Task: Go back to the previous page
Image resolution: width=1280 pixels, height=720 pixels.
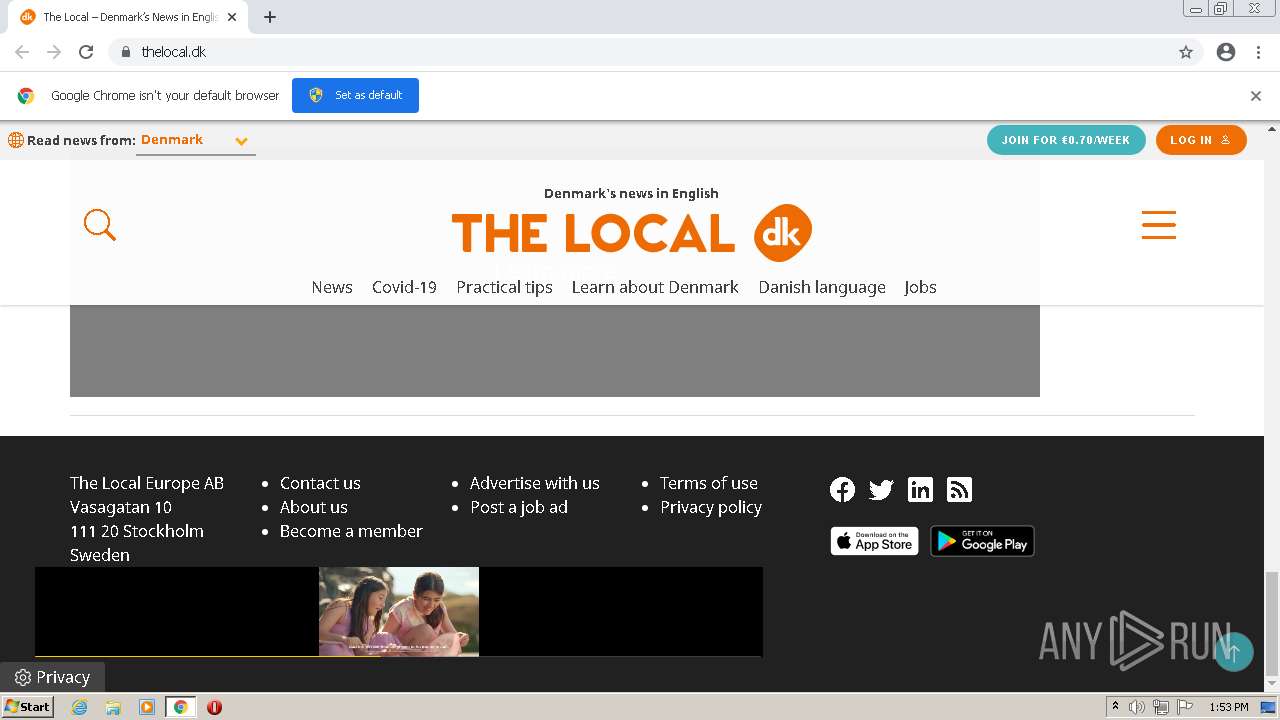Action: point(22,52)
